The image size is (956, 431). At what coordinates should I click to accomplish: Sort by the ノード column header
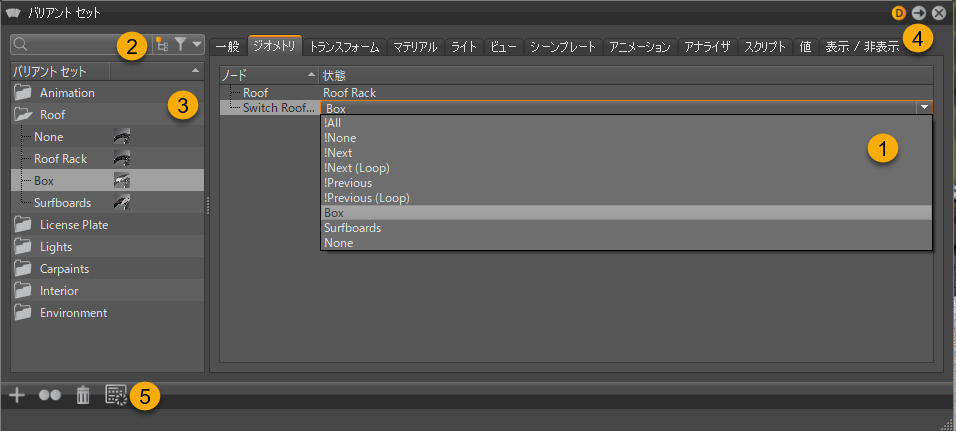click(x=269, y=76)
